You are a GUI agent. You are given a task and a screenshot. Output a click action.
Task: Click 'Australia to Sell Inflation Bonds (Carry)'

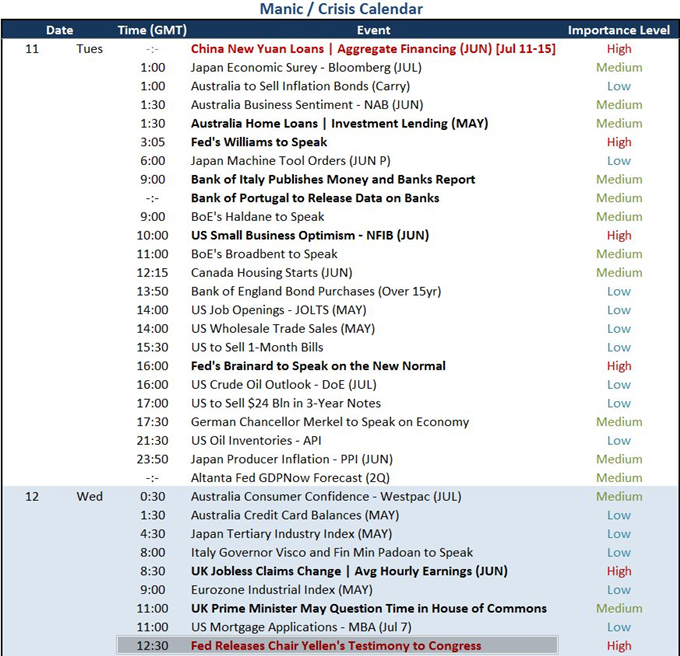[x=300, y=86]
